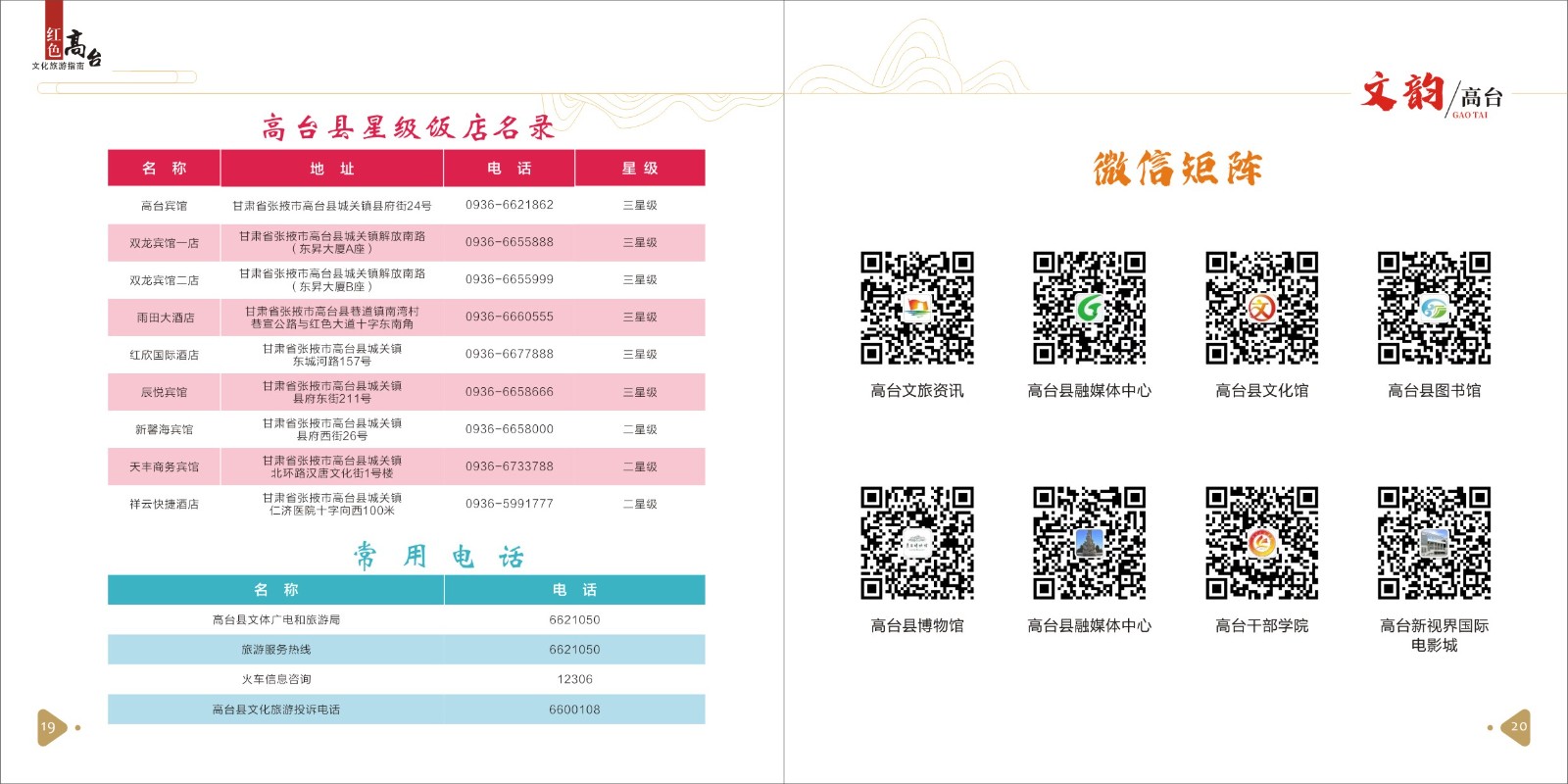Click the 辰悦宾馆 name cell

click(164, 392)
